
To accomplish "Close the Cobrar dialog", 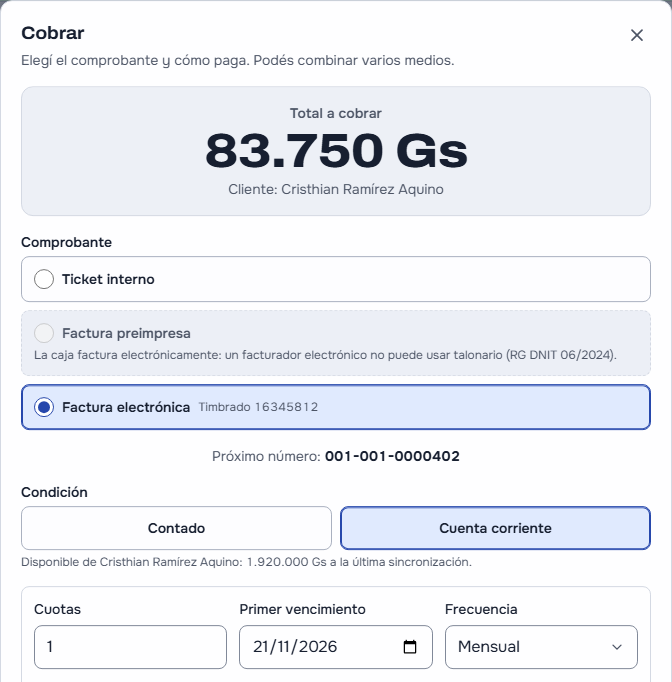I will click(x=637, y=35).
